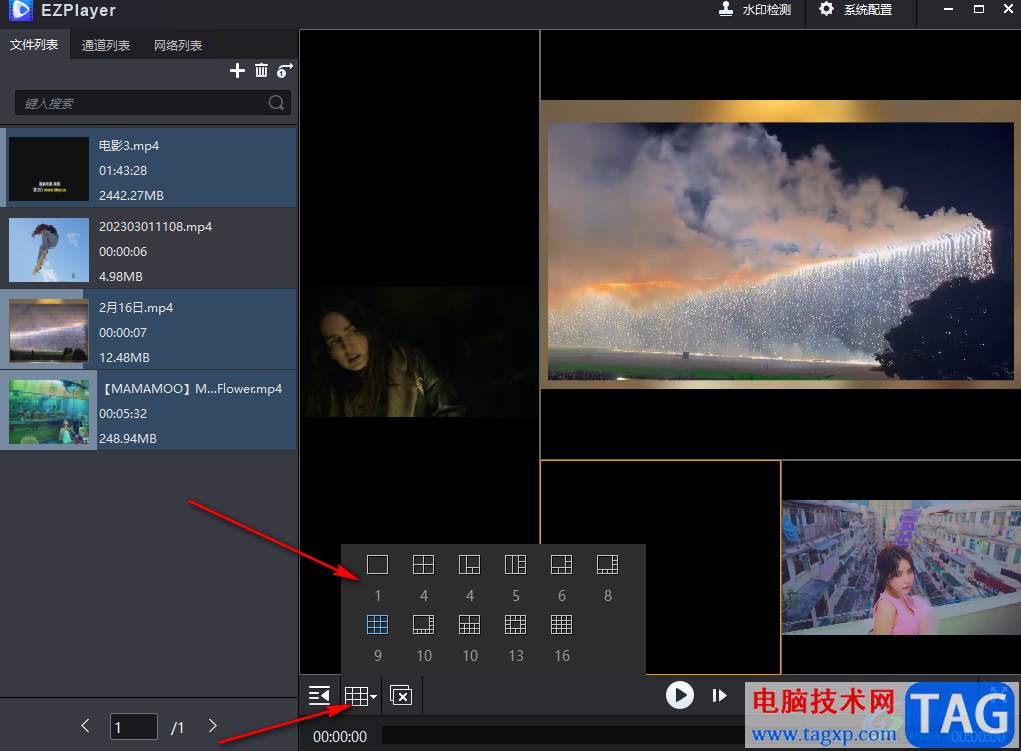Select the MAMAMOO music video window

(901, 567)
